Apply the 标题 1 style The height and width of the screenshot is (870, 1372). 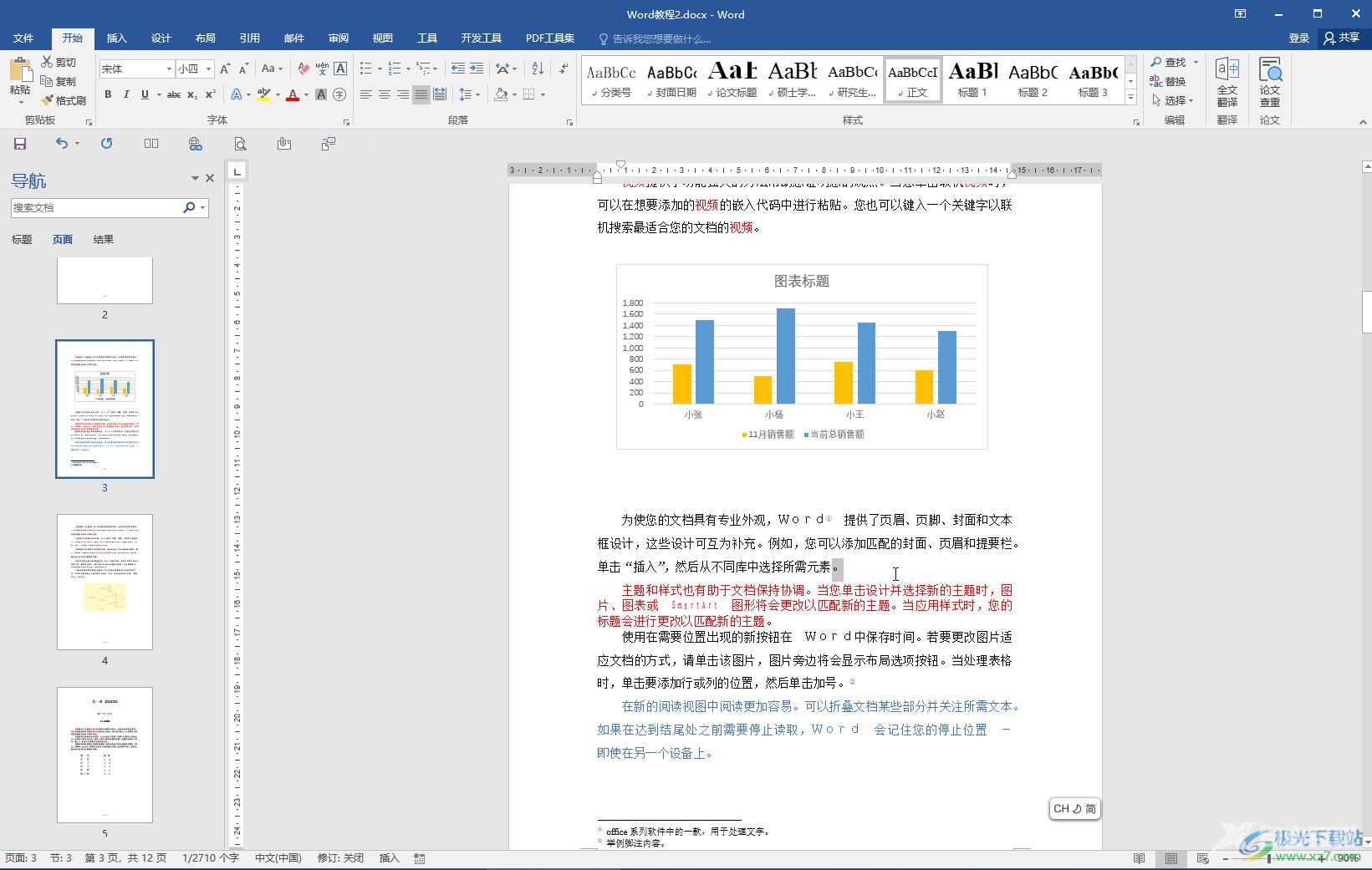pyautogui.click(x=972, y=79)
